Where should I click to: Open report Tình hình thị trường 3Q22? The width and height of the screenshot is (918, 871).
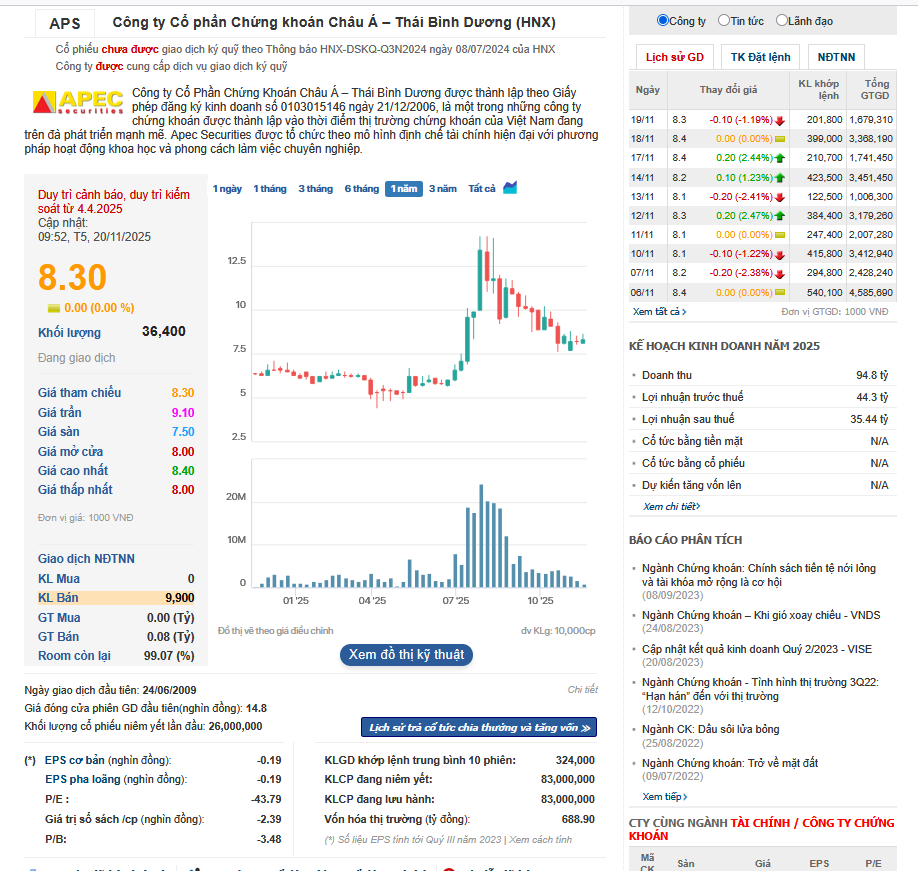coord(760,689)
